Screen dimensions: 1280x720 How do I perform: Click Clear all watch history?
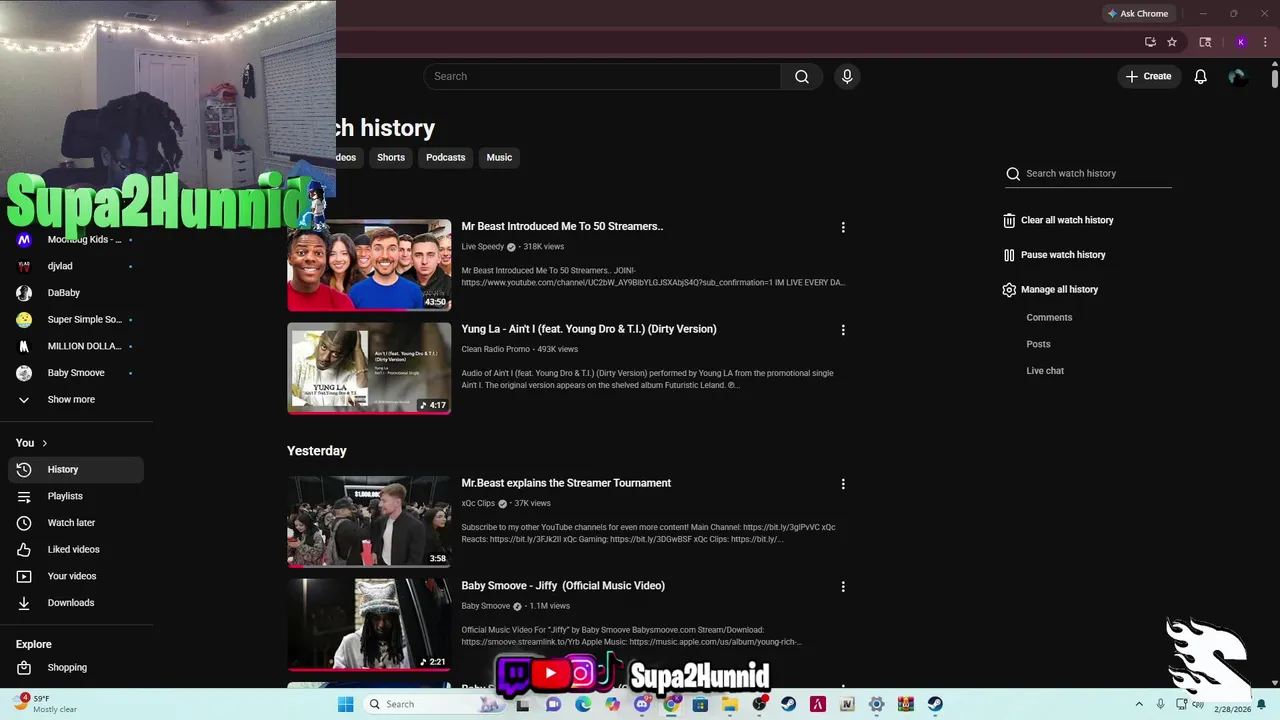[1067, 220]
